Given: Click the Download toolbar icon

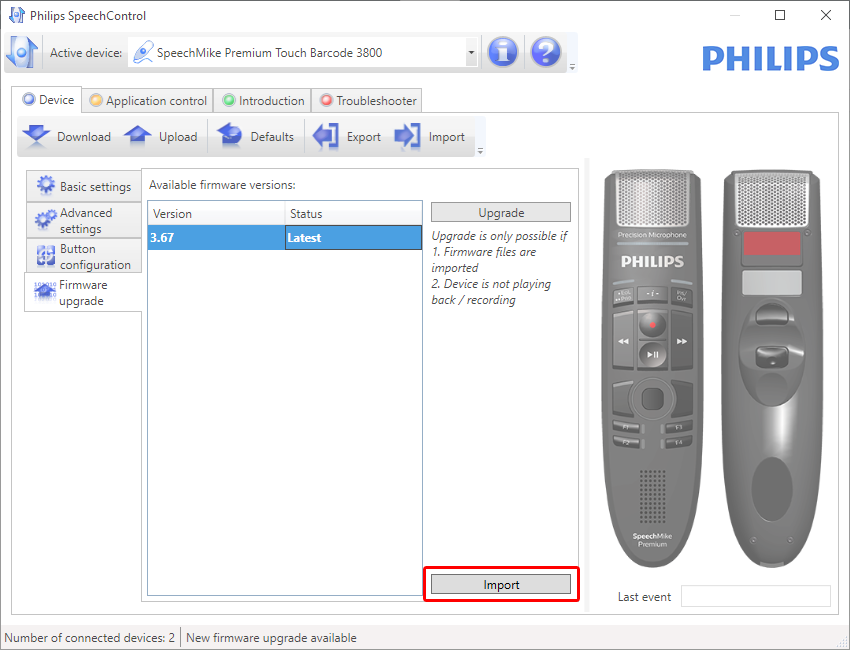Looking at the screenshot, I should point(36,136).
